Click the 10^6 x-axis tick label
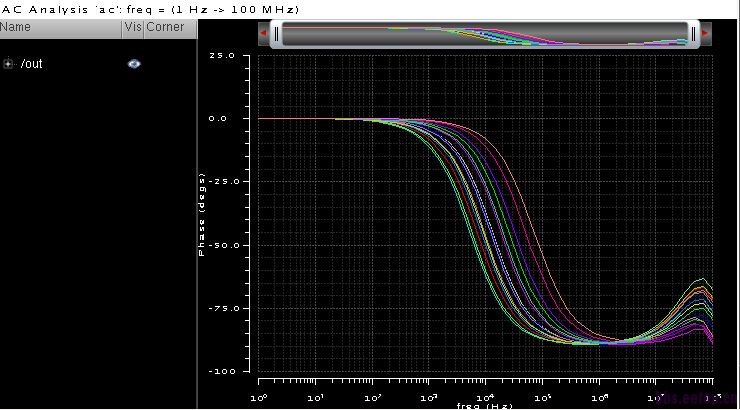Screen dimensions: 740x410 (599, 398)
